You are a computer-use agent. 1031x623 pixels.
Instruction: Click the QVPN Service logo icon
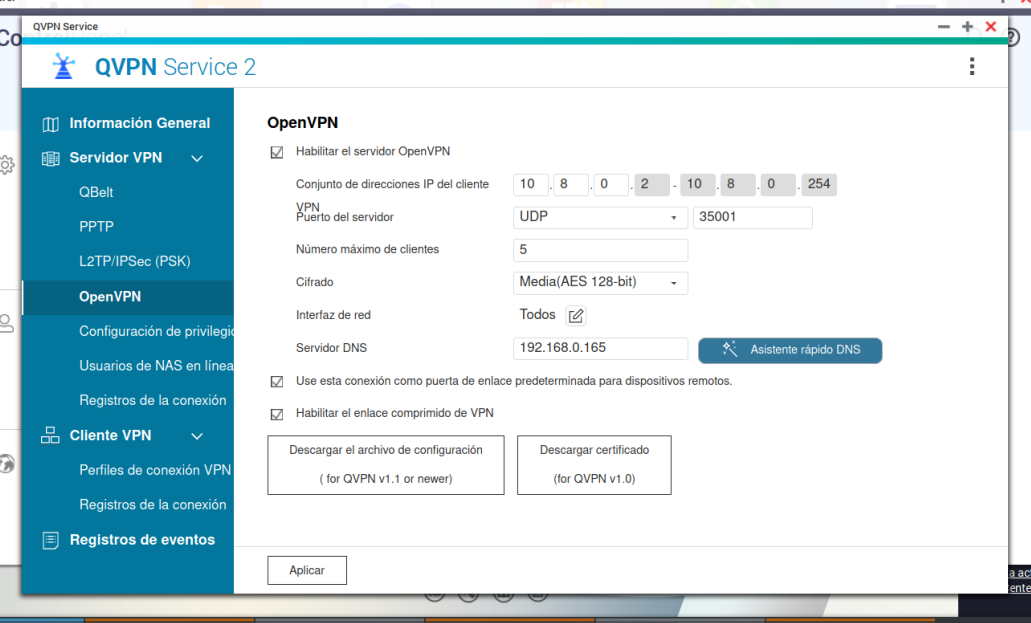64,67
